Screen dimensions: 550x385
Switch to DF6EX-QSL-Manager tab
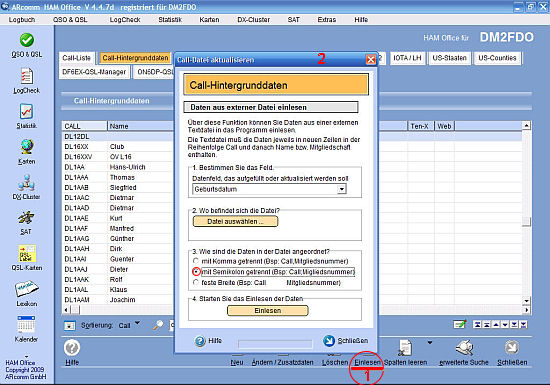point(94,72)
